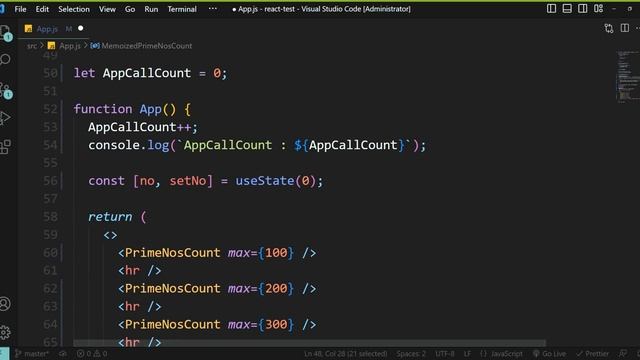The height and width of the screenshot is (360, 640).
Task: Click PrimeNosCount tag on line 62
Action: (172, 289)
